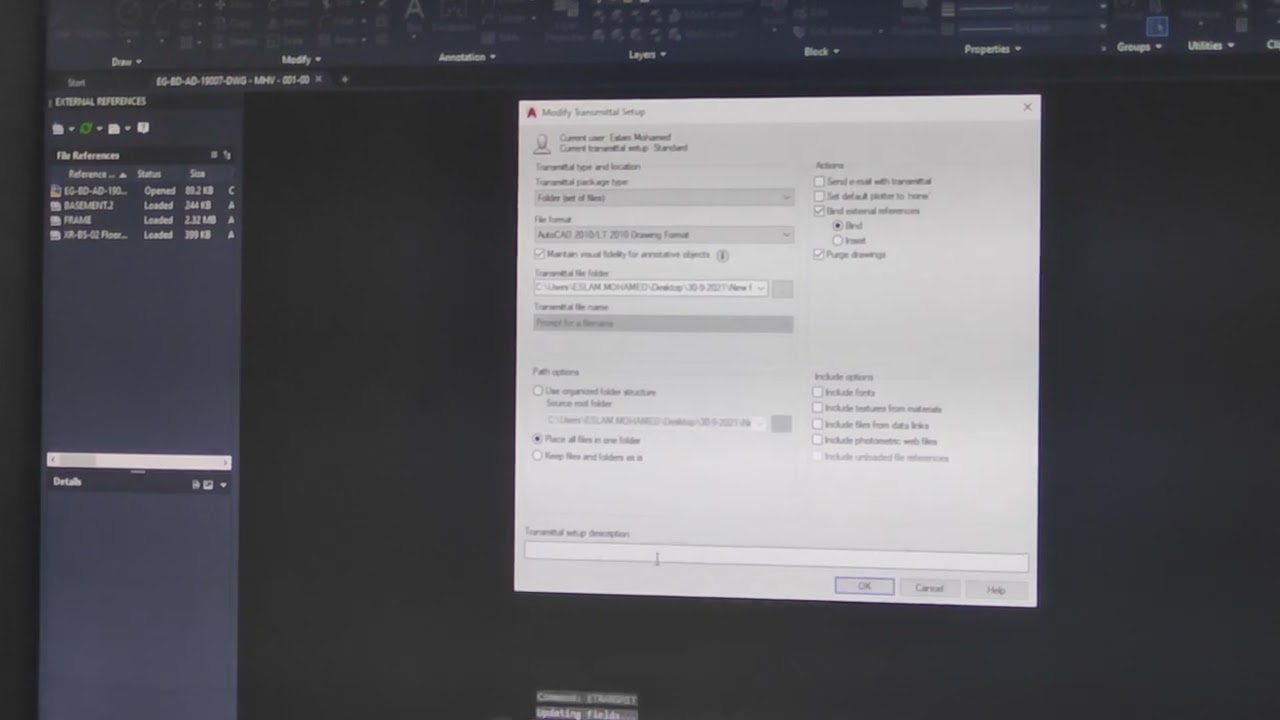Viewport: 1280px width, 720px height.
Task: Open dropdown arrow next to Refresh icon
Action: [99, 129]
